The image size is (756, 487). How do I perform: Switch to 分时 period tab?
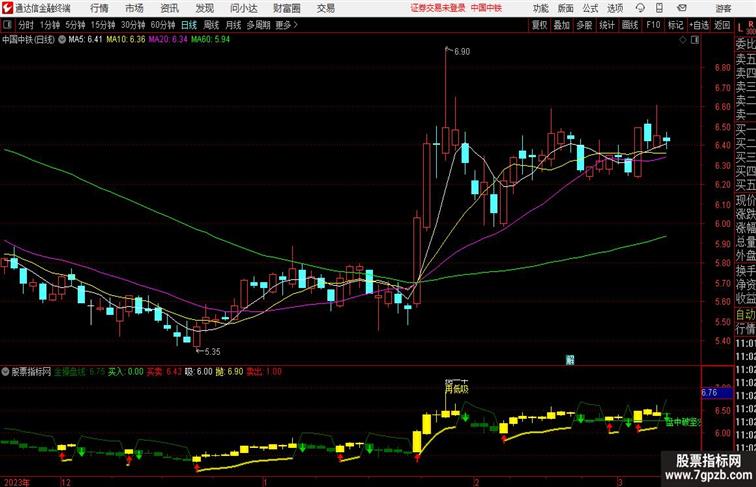pos(26,25)
